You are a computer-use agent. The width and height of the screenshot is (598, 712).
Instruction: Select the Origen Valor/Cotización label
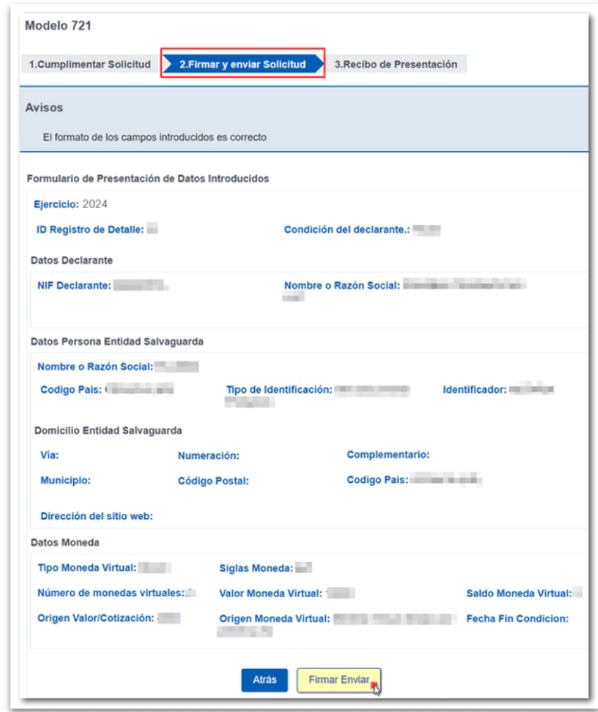(x=96, y=618)
